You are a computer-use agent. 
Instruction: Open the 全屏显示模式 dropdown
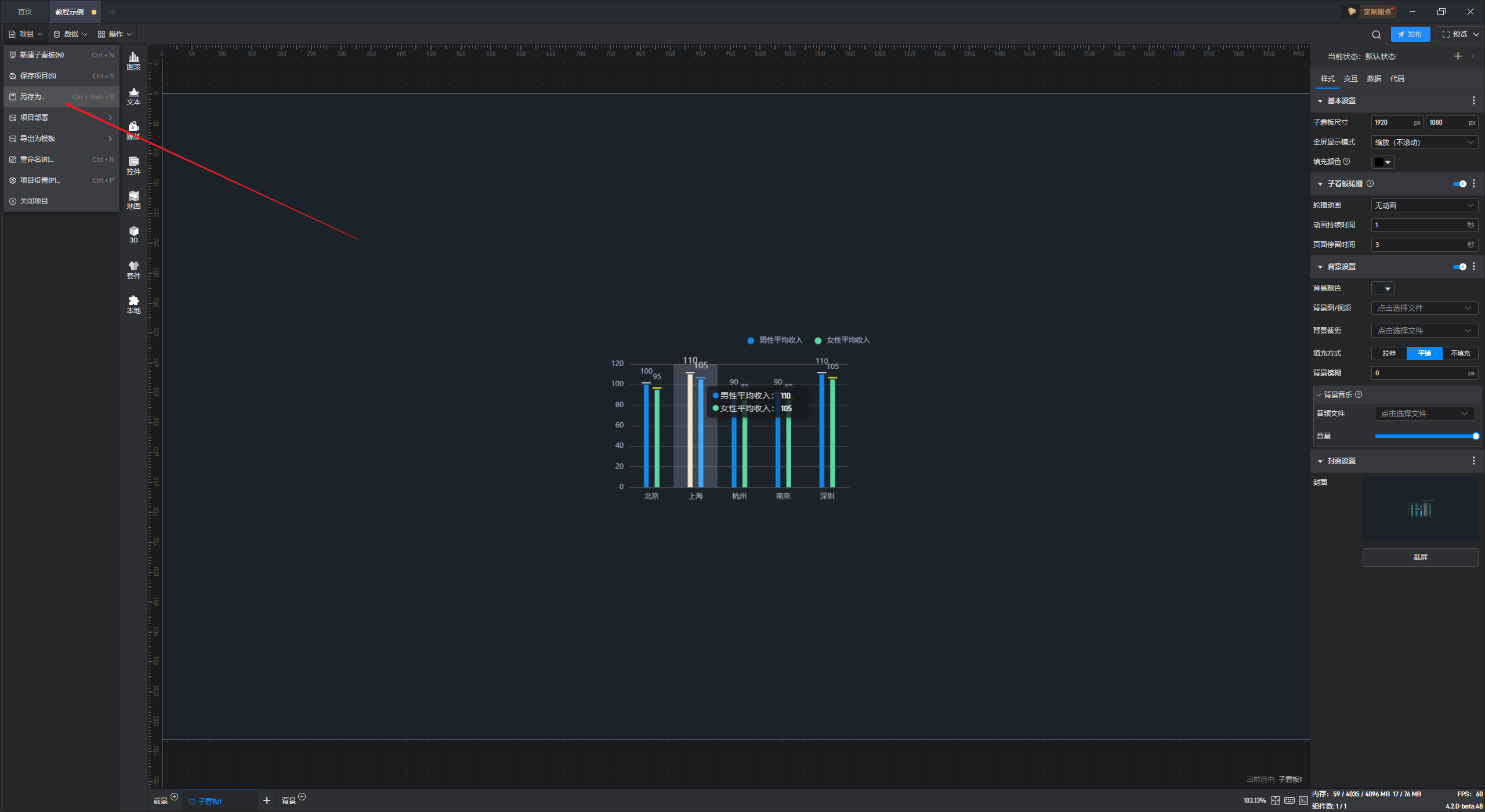coord(1424,143)
